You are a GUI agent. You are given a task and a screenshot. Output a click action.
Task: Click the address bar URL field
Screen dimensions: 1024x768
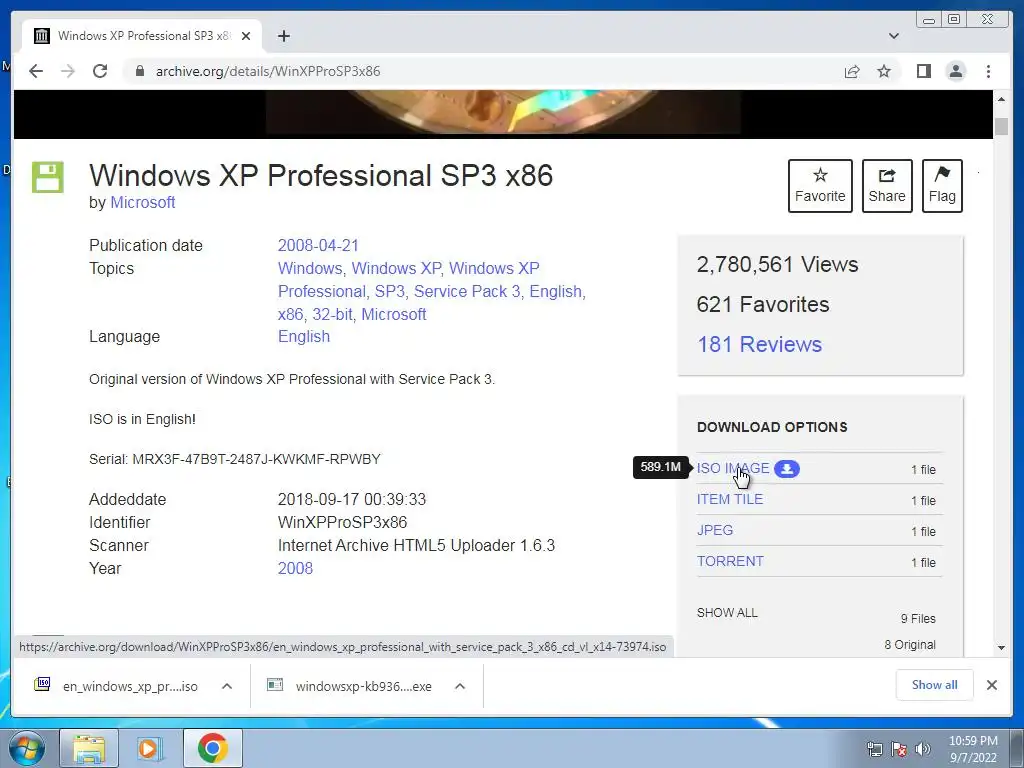click(483, 71)
